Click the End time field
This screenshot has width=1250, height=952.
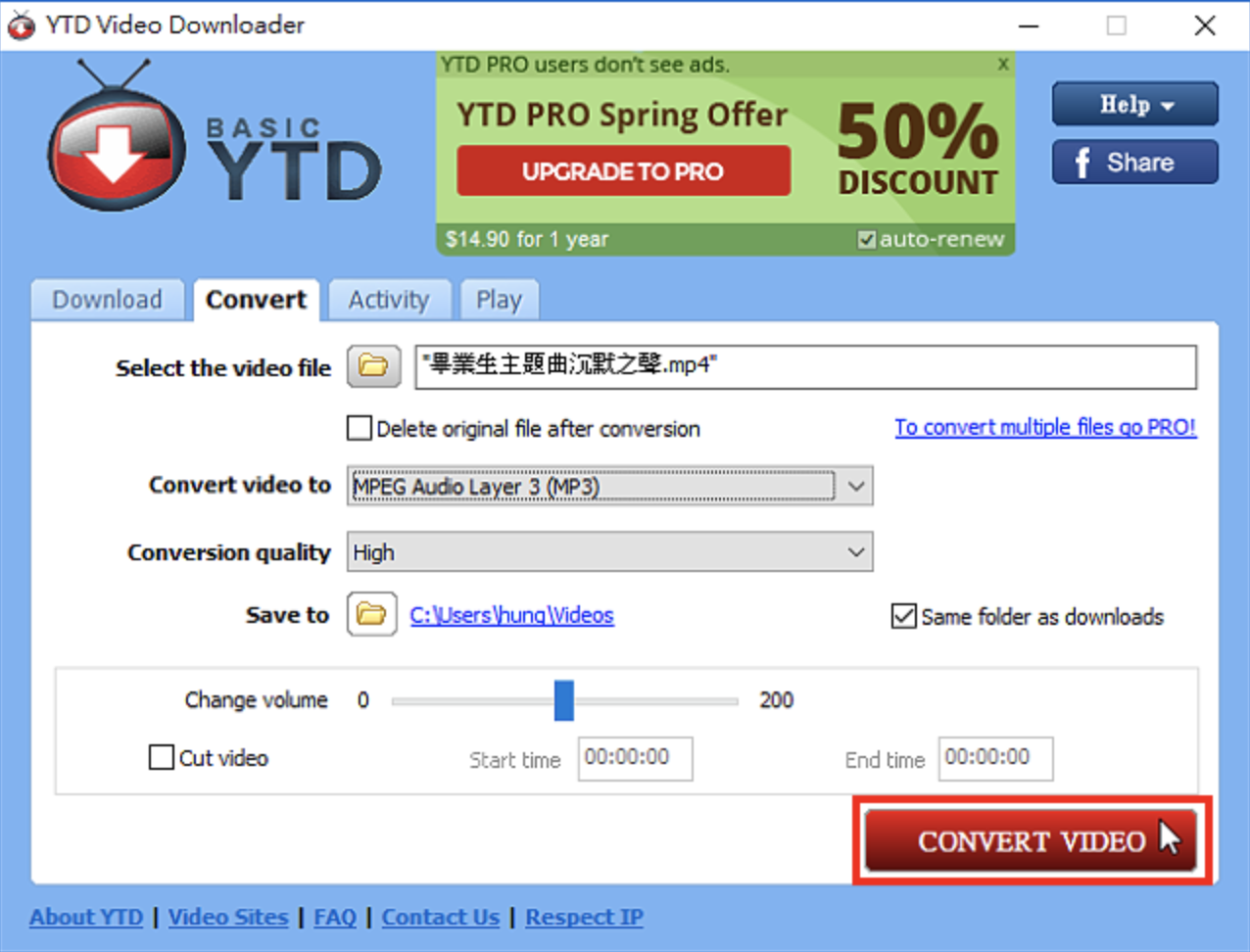coord(995,758)
